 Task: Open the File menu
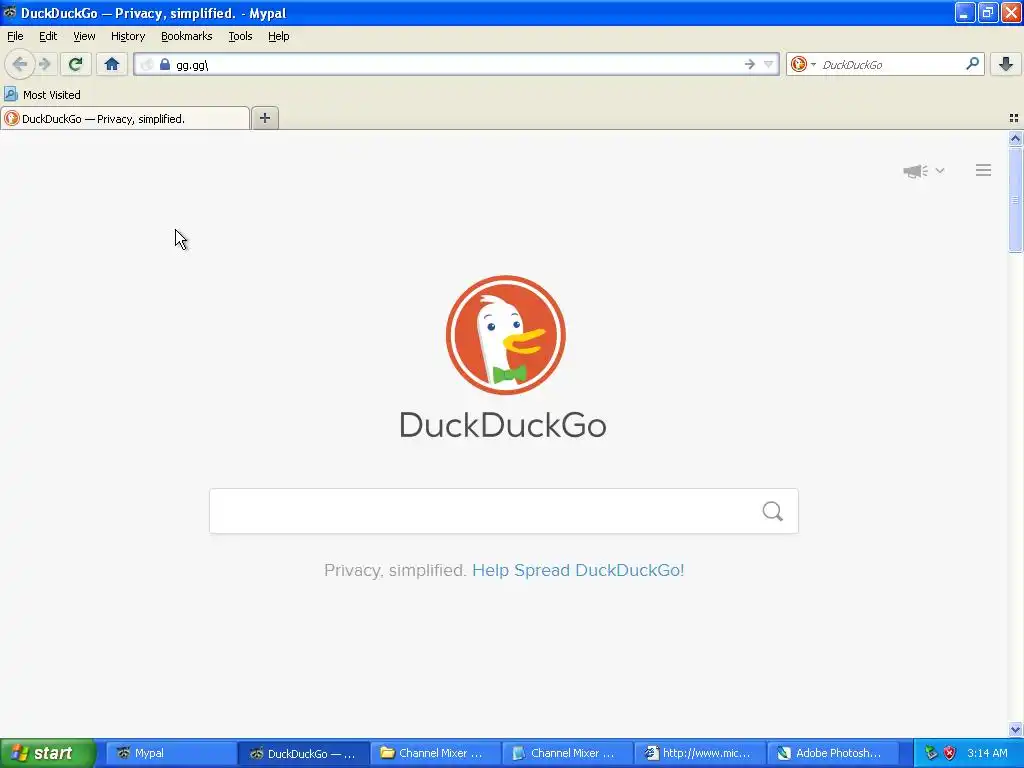[x=15, y=36]
